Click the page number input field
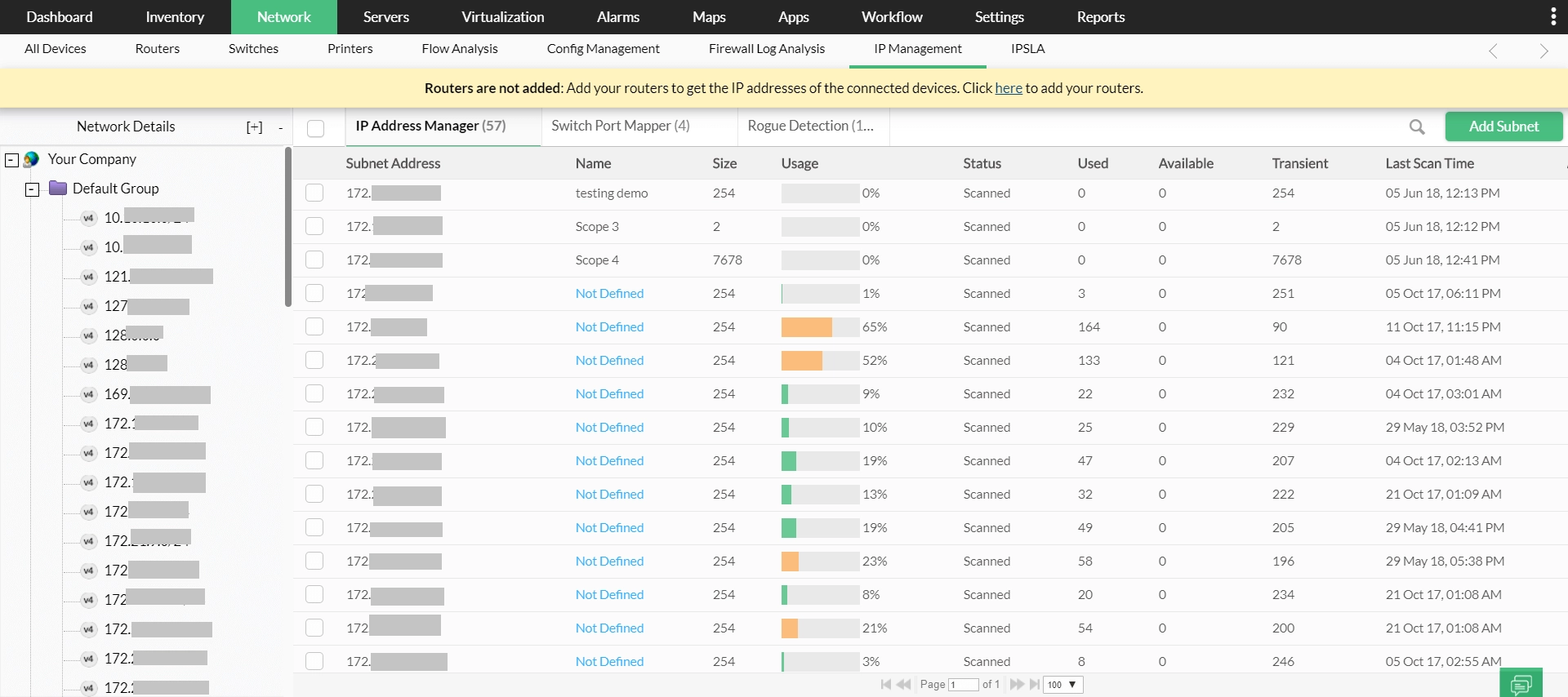1568x697 pixels. point(964,685)
